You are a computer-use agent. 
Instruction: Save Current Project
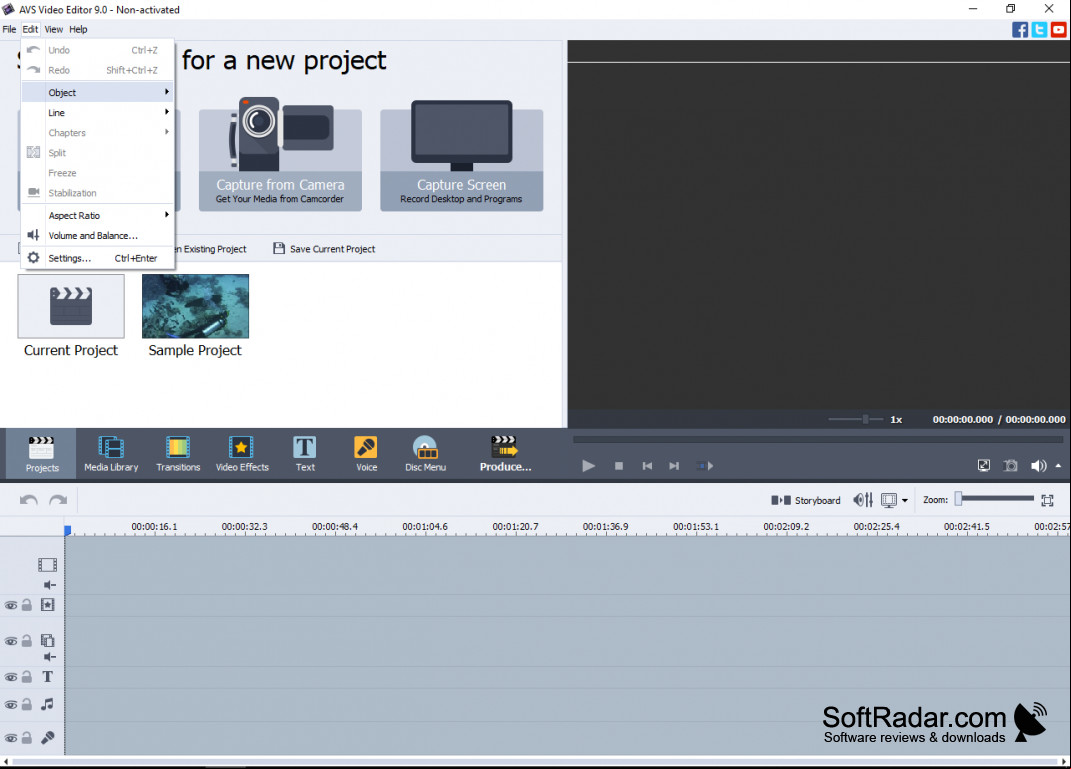coord(324,249)
